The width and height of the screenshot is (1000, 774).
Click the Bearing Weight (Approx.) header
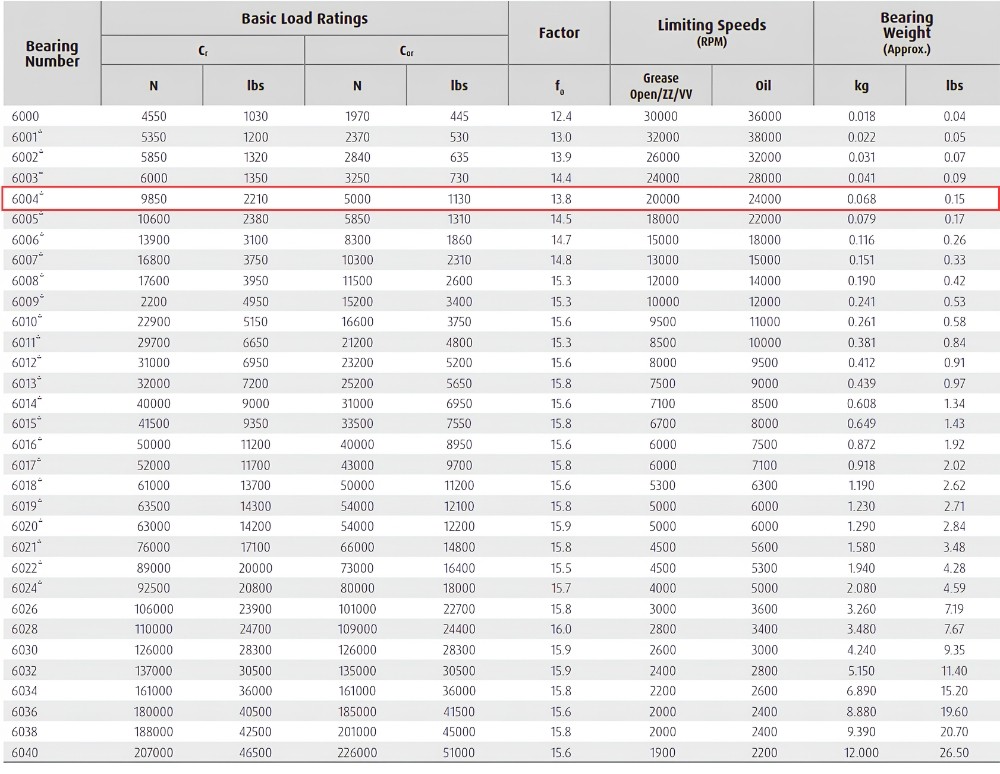(907, 32)
